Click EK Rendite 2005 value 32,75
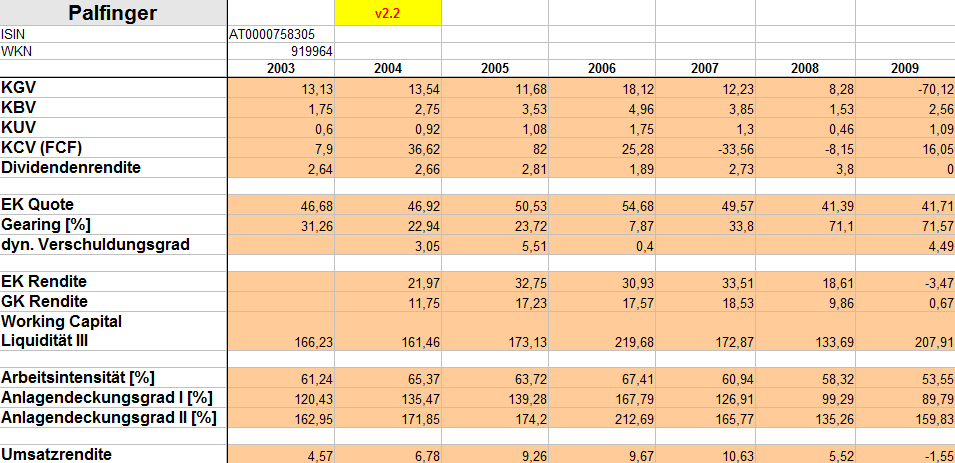The image size is (955, 463). [x=495, y=283]
